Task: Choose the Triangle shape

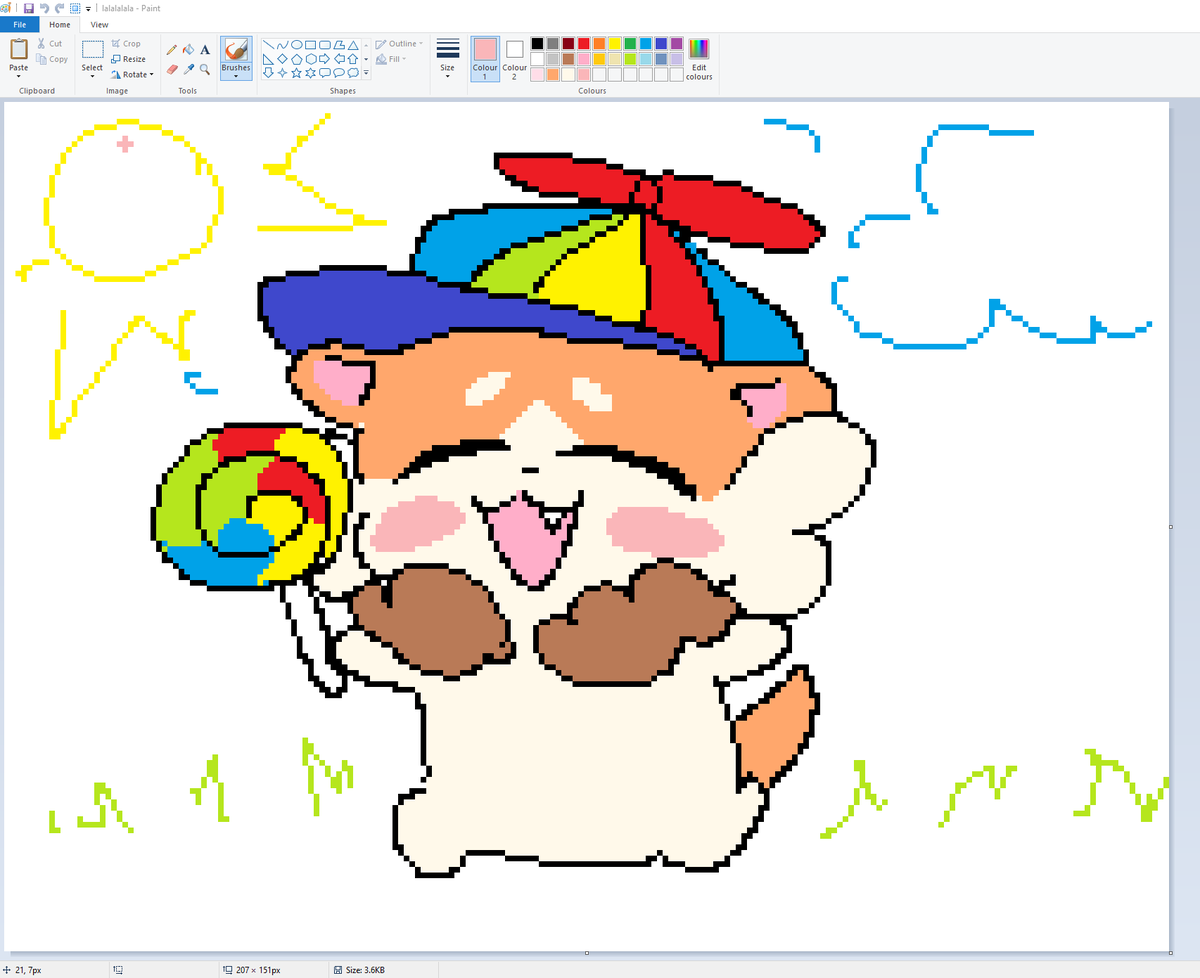Action: [353, 44]
